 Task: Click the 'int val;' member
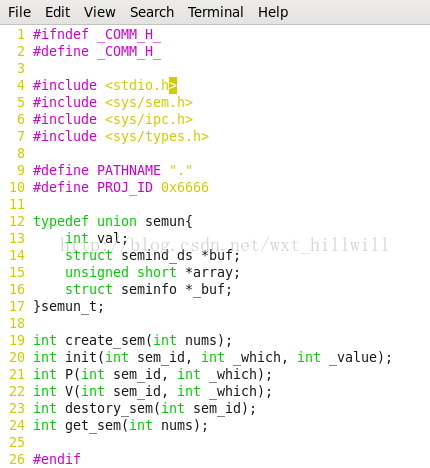pos(97,238)
